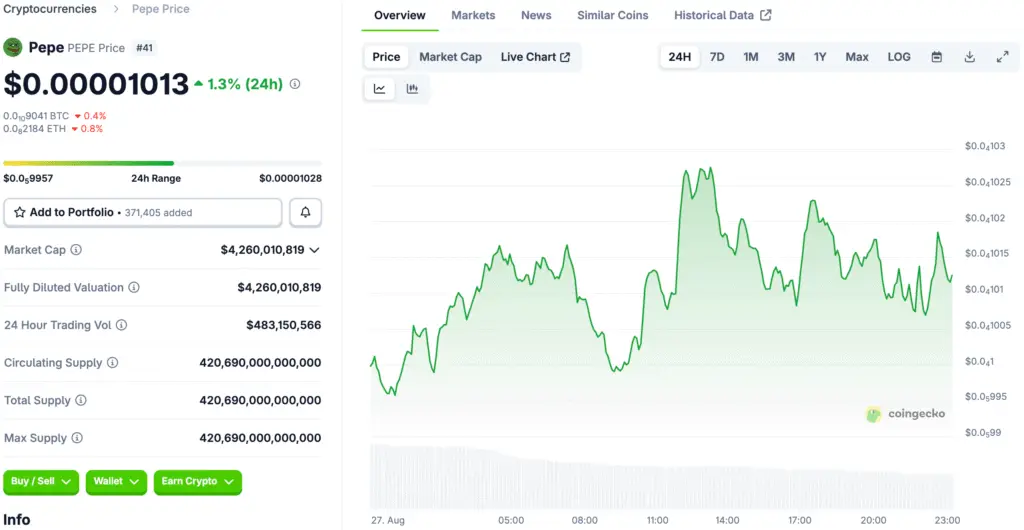Select 7D time range
The image size is (1024, 530).
(x=717, y=57)
